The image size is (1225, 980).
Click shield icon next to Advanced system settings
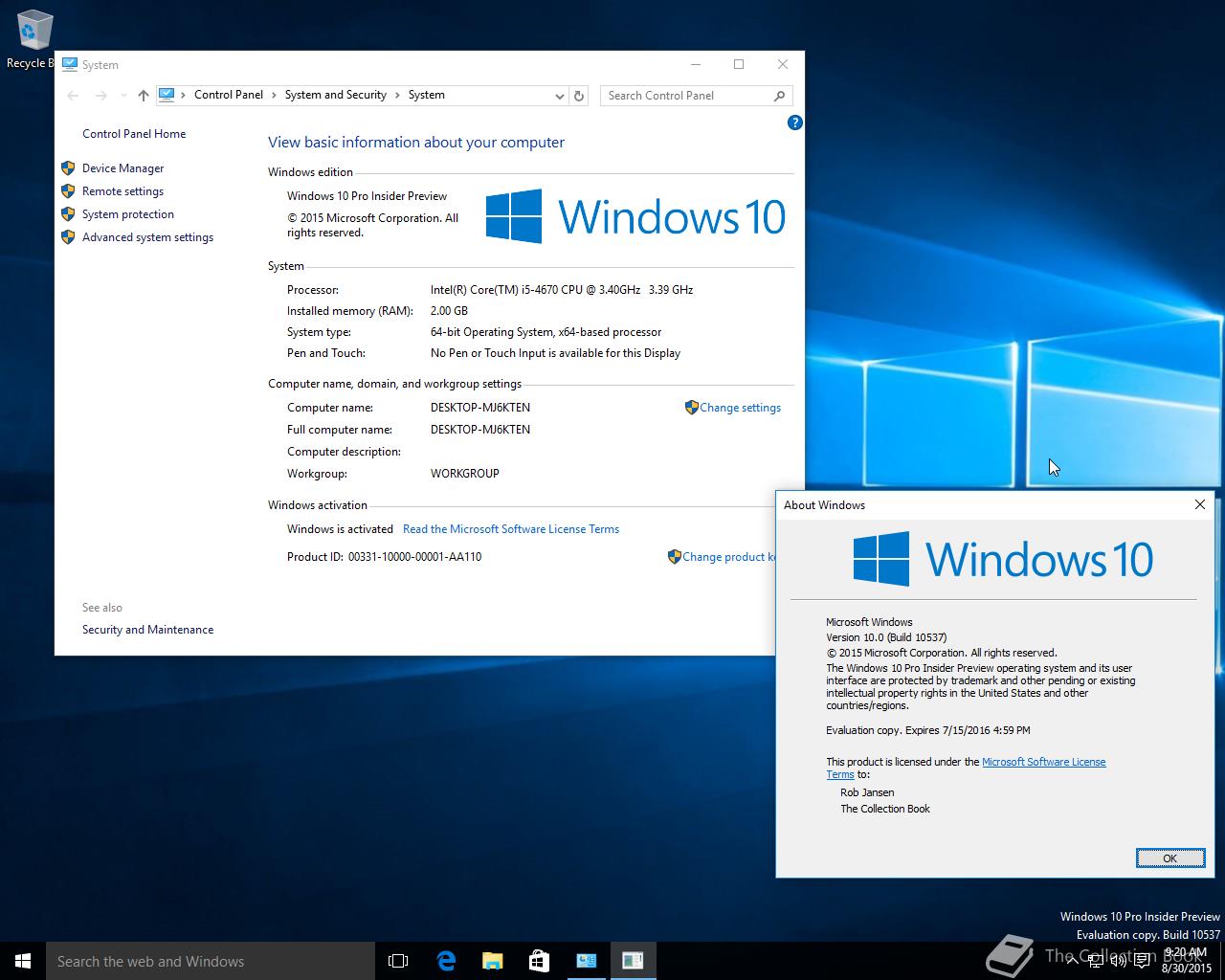click(x=68, y=237)
